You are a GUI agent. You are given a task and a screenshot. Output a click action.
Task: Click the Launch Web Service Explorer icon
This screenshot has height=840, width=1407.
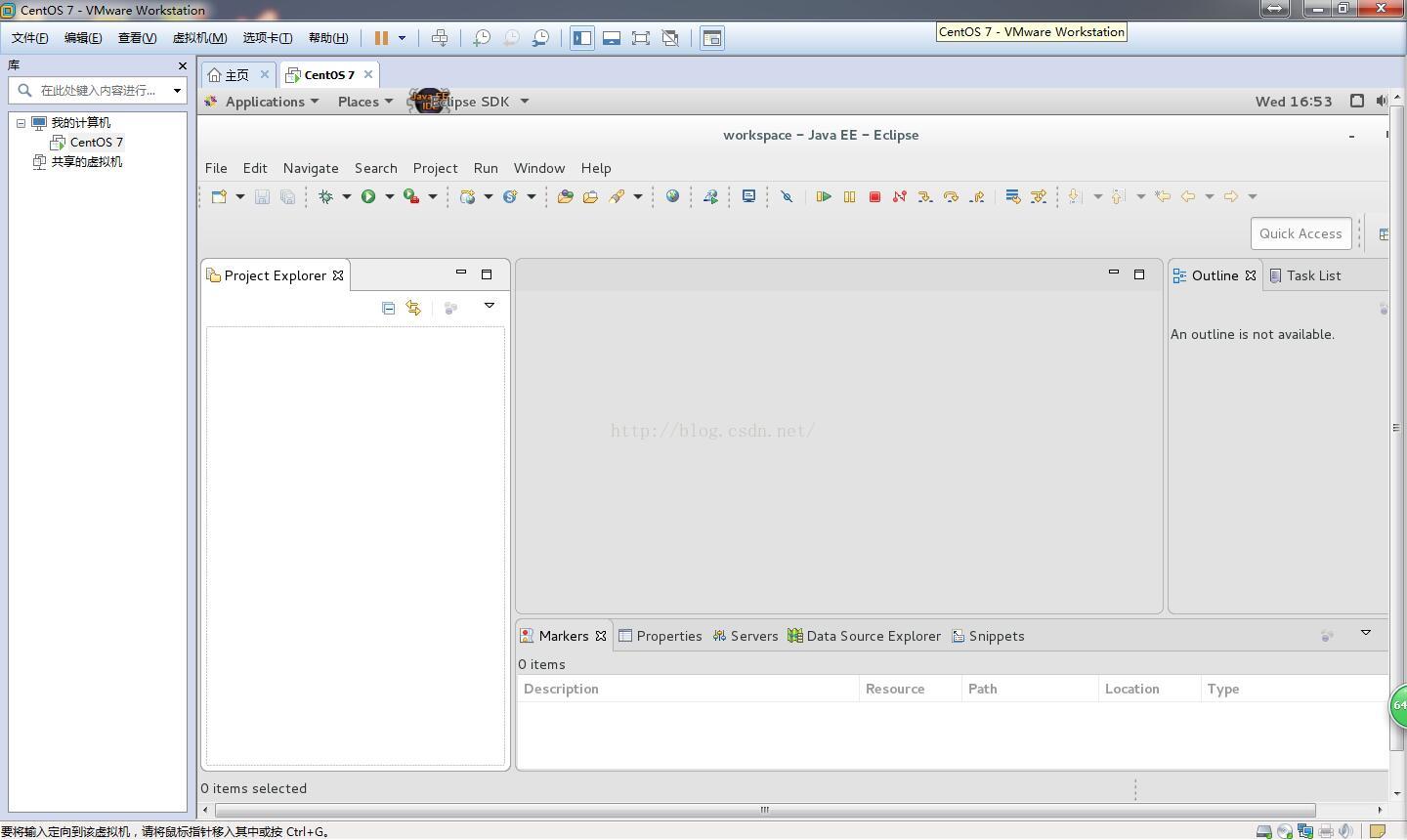point(710,196)
